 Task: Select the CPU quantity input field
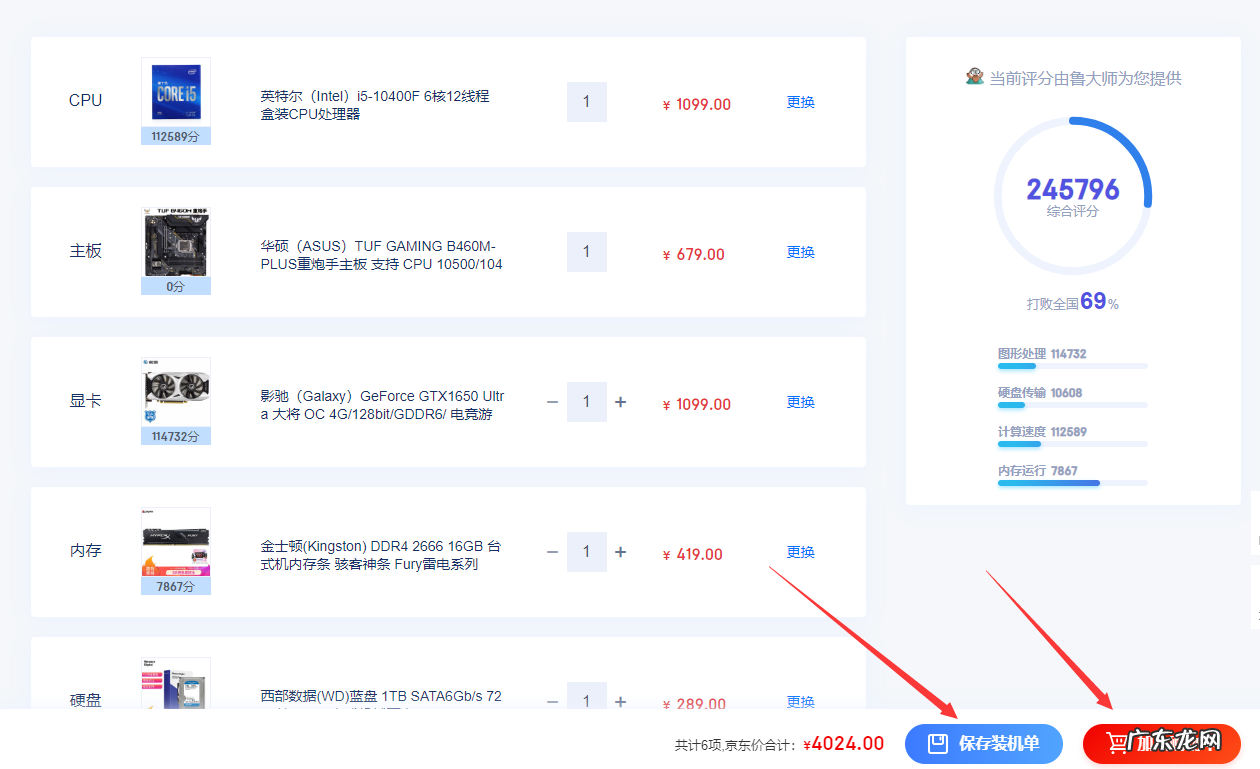[586, 102]
